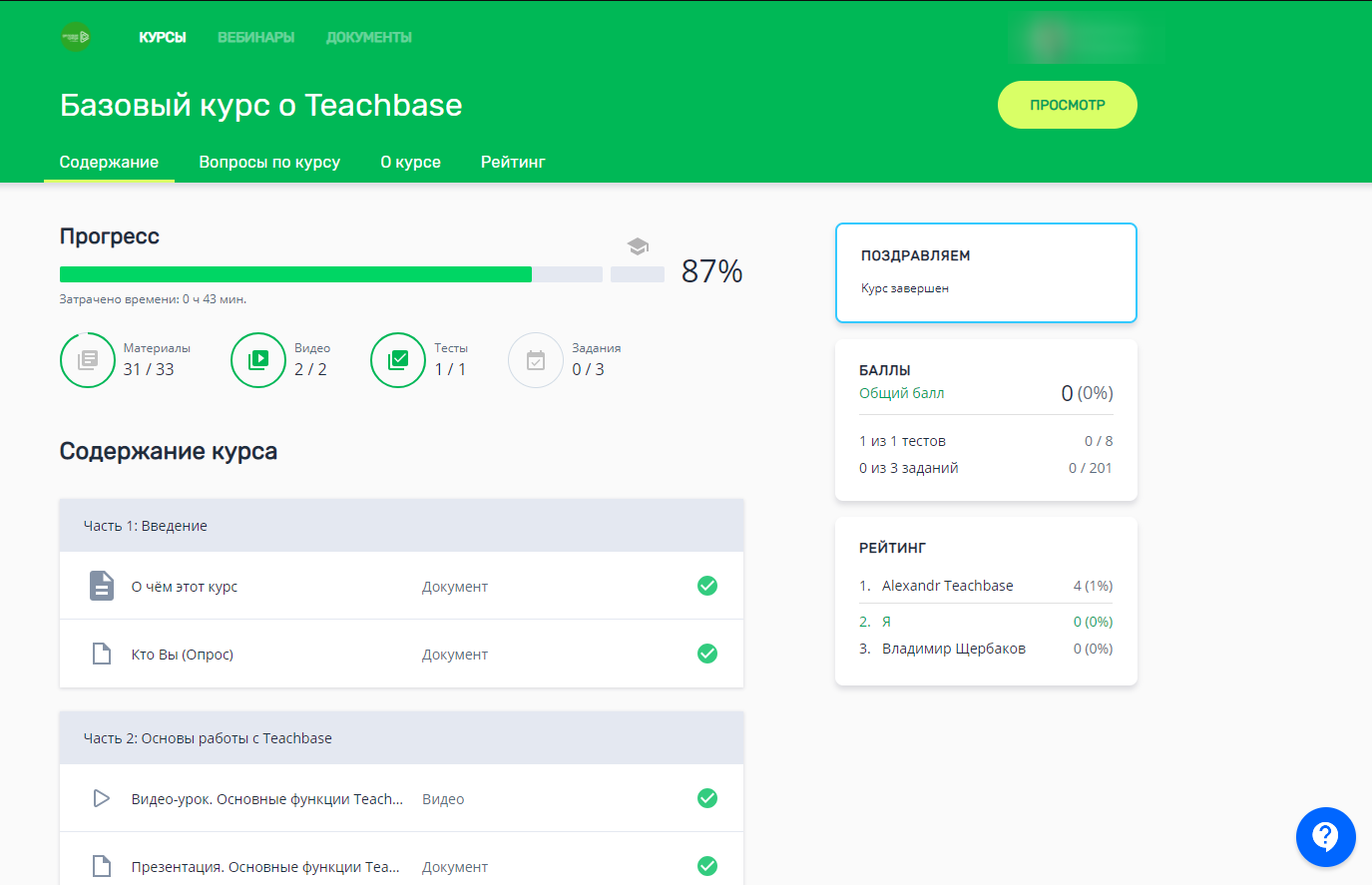This screenshot has width=1372, height=885.
Task: Switch to the О курсе tab
Action: (410, 162)
